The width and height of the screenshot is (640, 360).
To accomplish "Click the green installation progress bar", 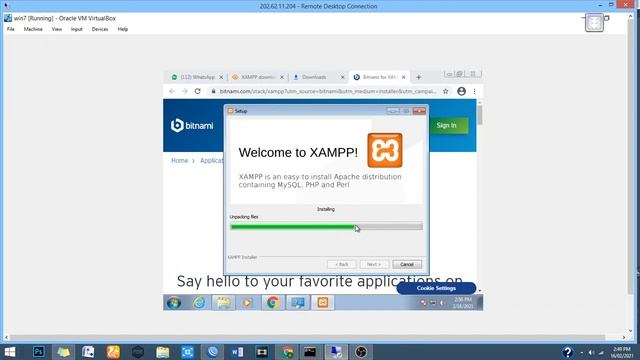I will [327, 227].
